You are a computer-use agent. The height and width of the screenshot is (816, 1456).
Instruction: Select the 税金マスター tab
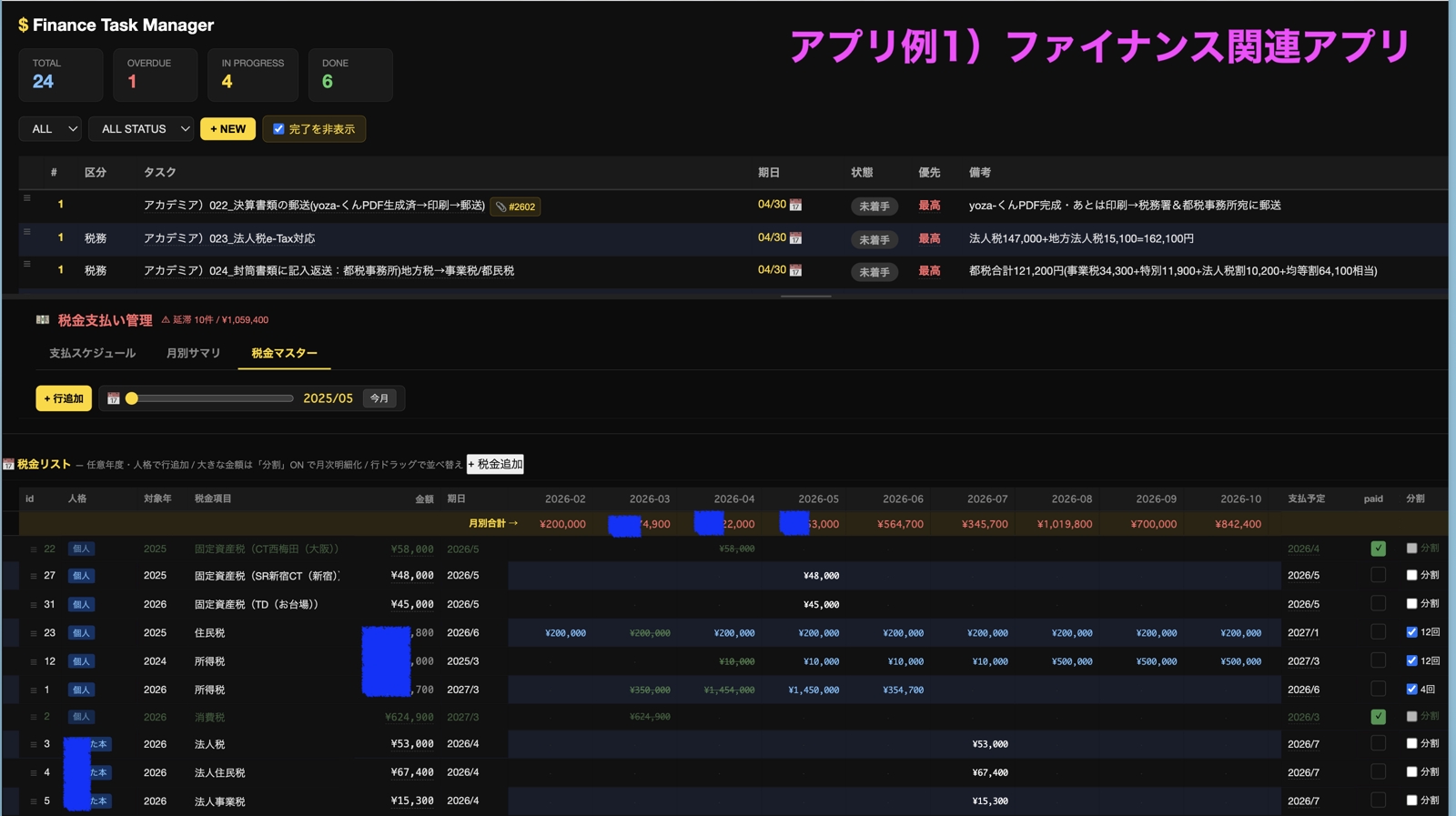pos(284,353)
